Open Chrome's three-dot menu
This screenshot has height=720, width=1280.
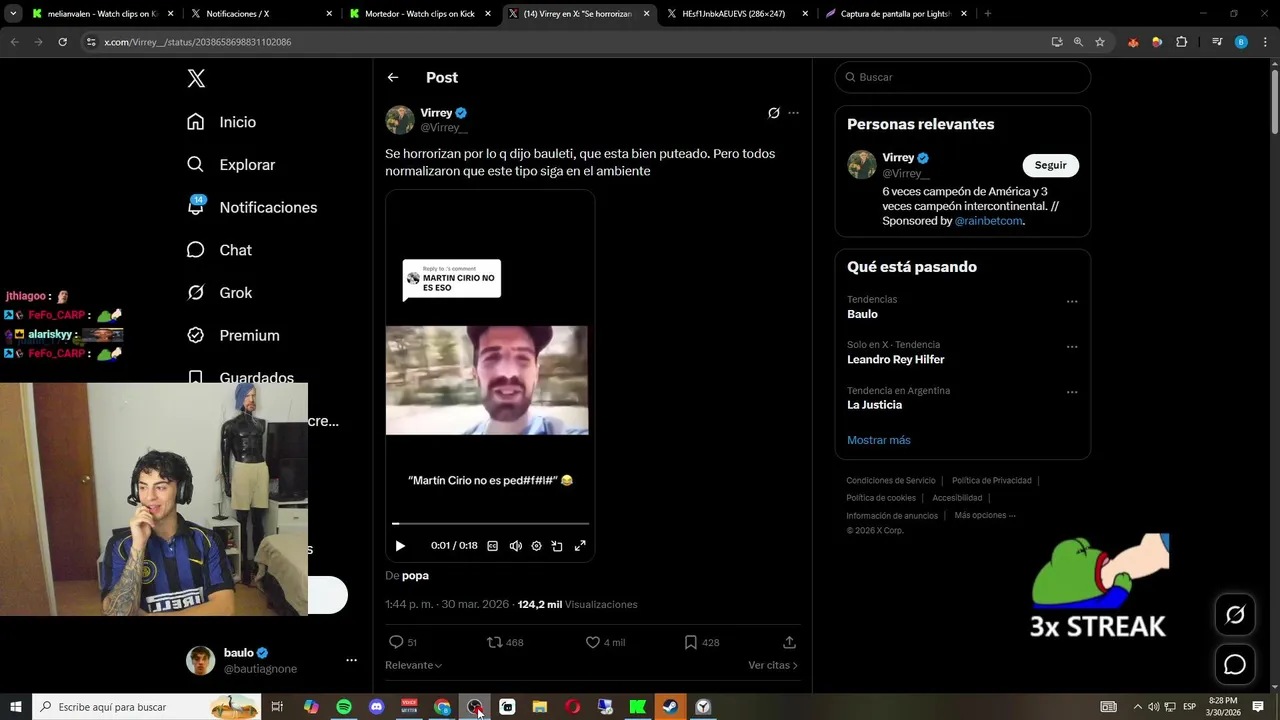(1263, 42)
